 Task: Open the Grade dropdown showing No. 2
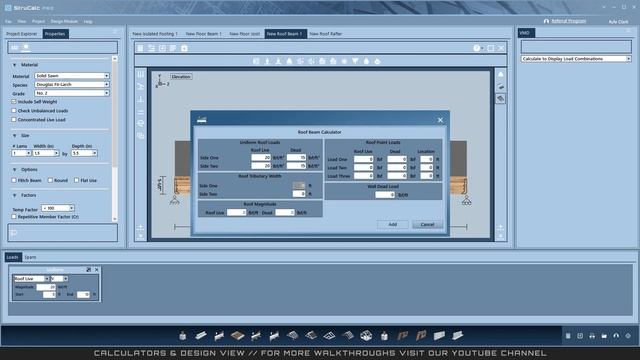tap(72, 93)
